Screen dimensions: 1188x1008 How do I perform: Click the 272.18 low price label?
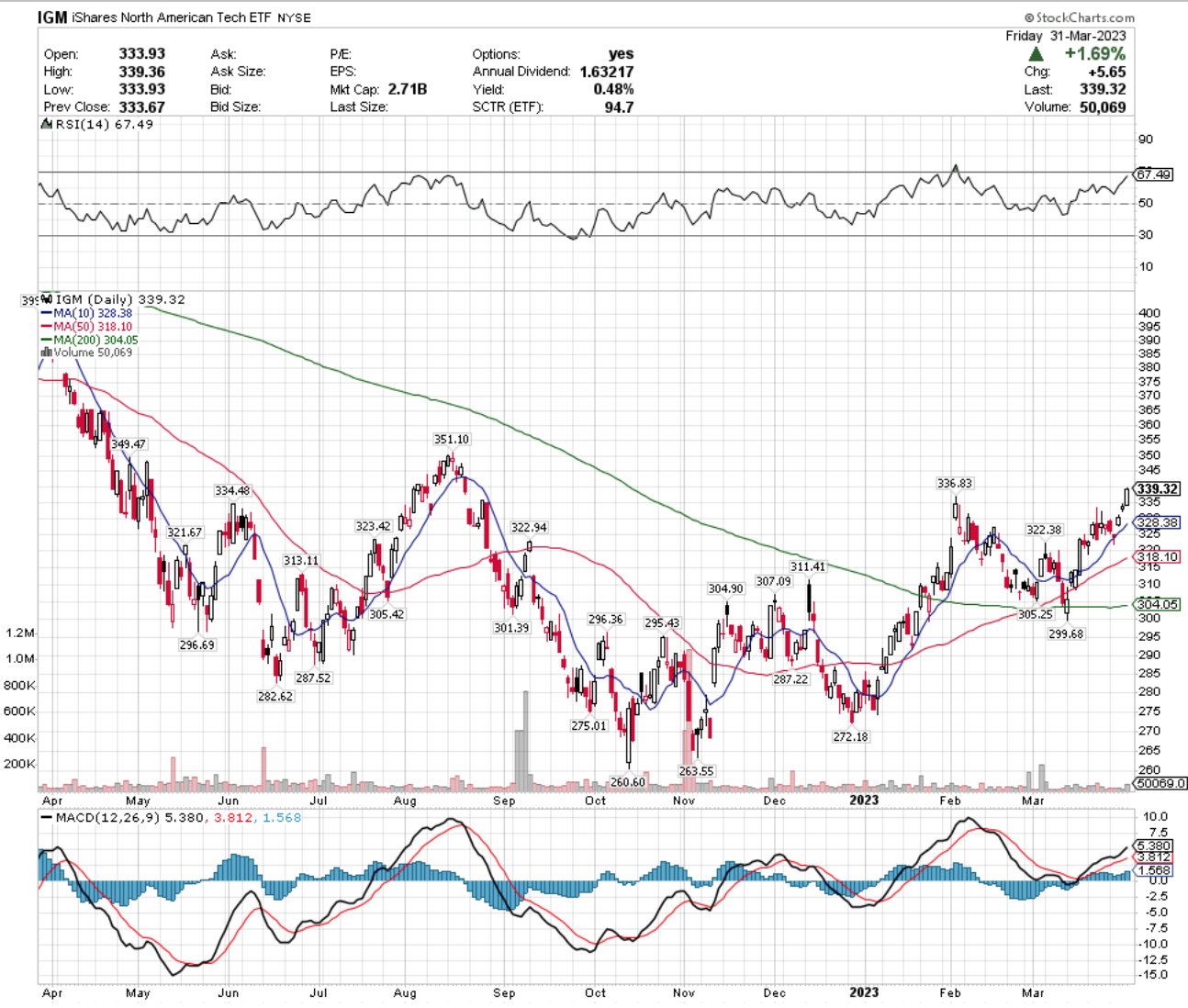(x=850, y=736)
